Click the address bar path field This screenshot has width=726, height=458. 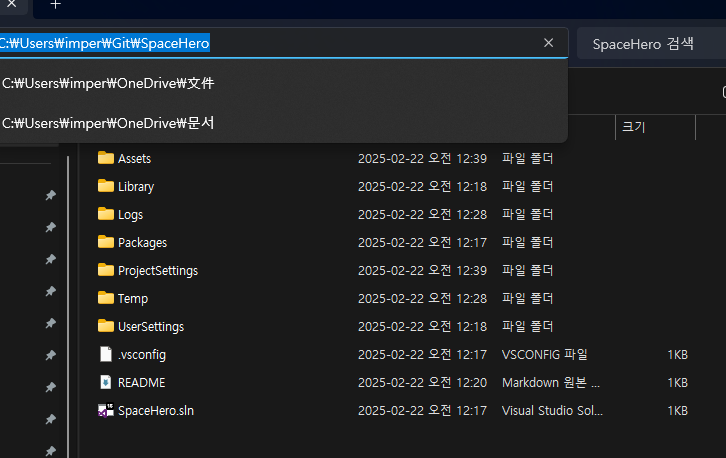tap(282, 43)
